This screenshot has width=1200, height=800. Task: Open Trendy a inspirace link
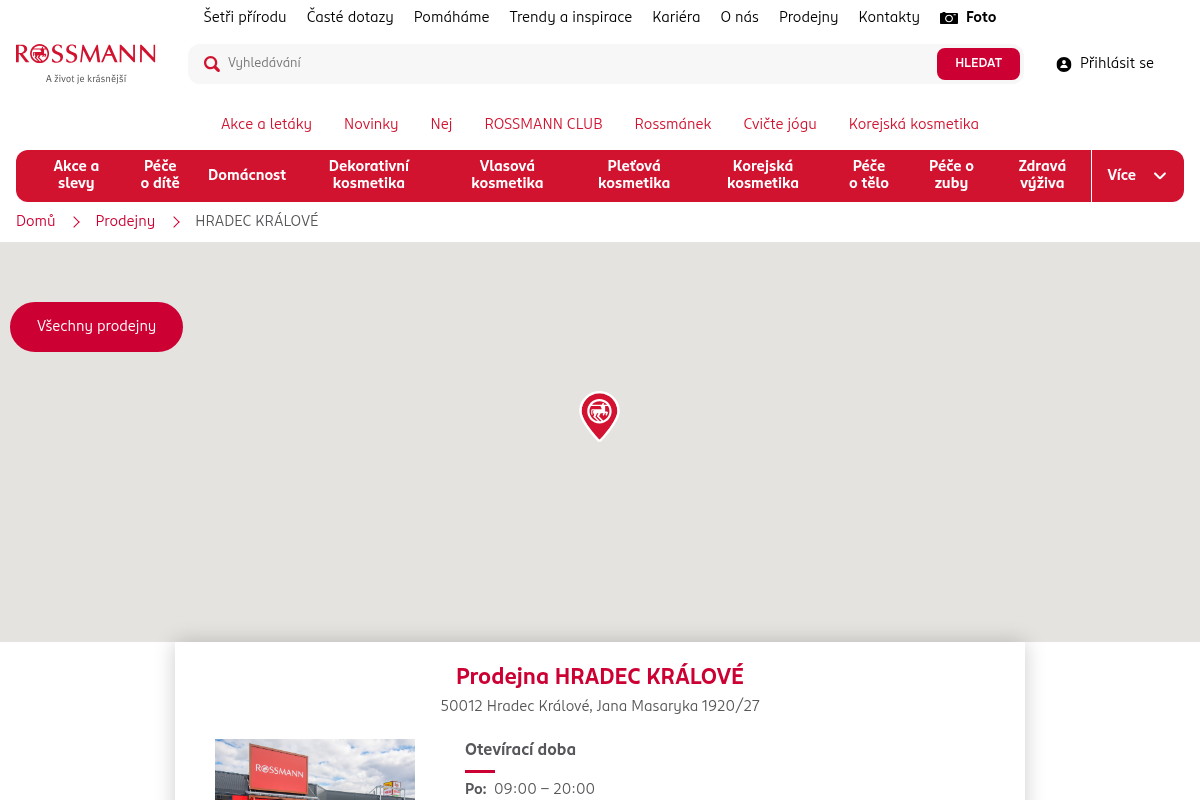[x=570, y=17]
